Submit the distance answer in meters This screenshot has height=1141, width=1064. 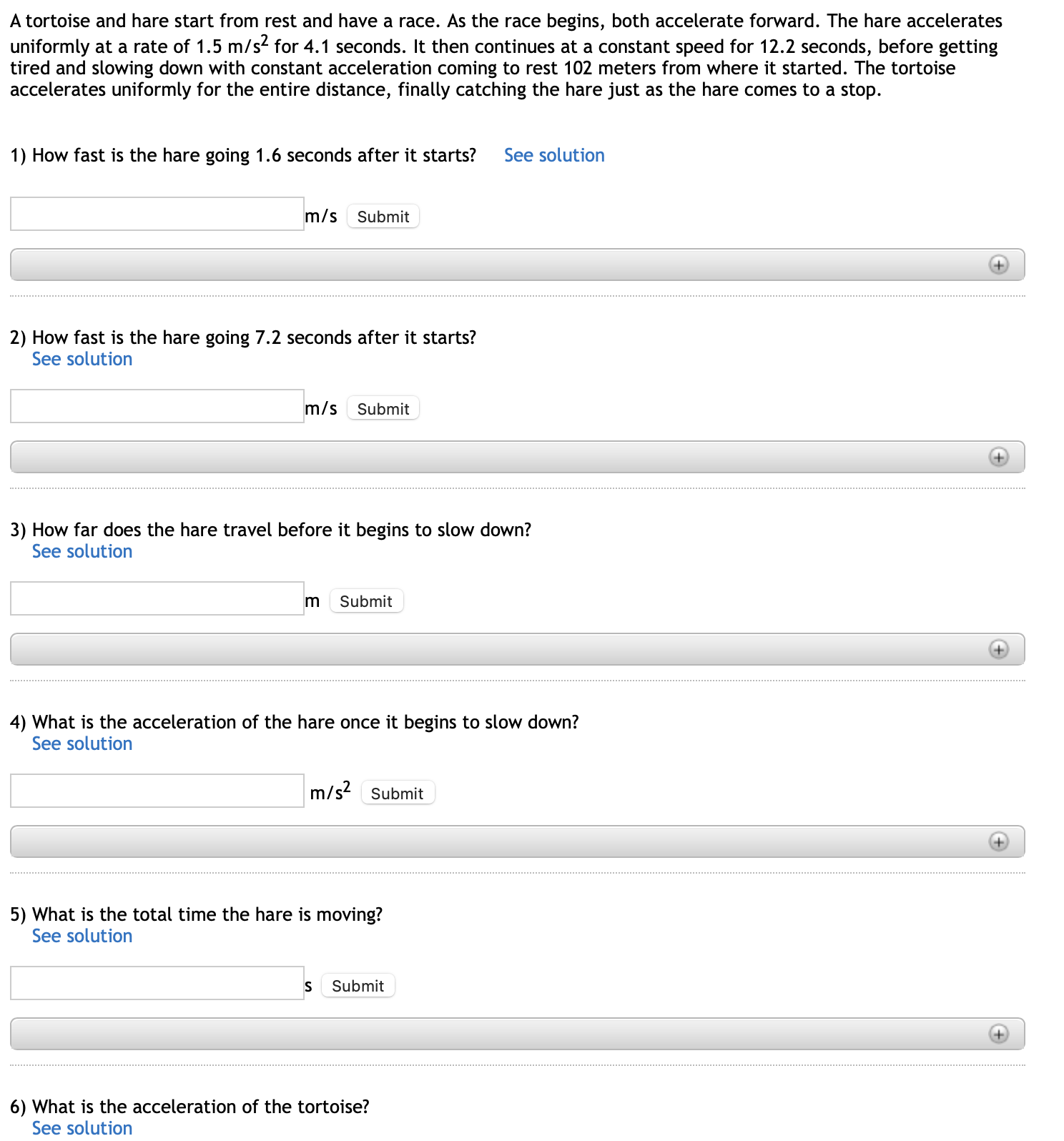[365, 601]
